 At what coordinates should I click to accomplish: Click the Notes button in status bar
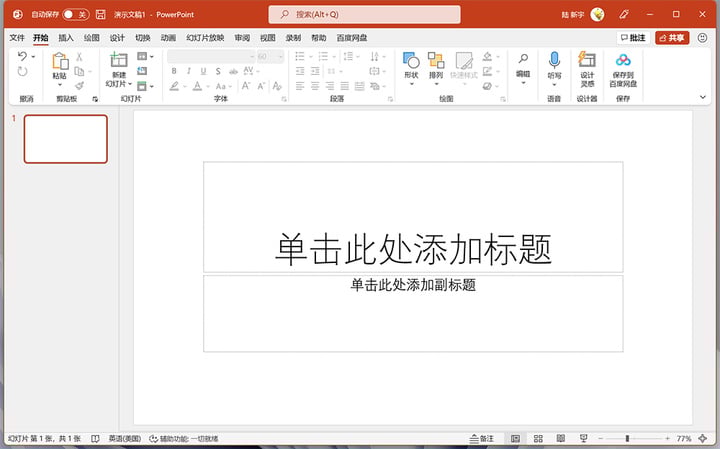pos(482,438)
